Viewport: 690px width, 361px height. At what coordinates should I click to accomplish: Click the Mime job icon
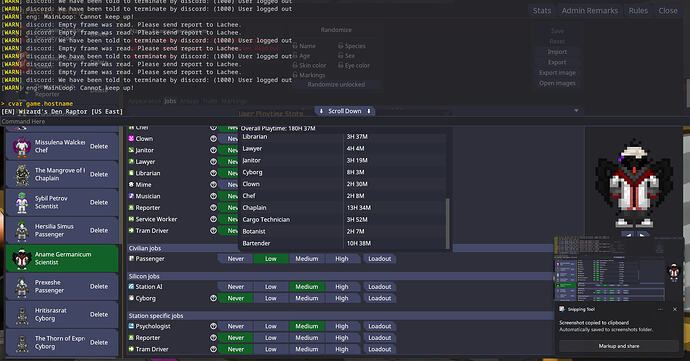click(131, 184)
